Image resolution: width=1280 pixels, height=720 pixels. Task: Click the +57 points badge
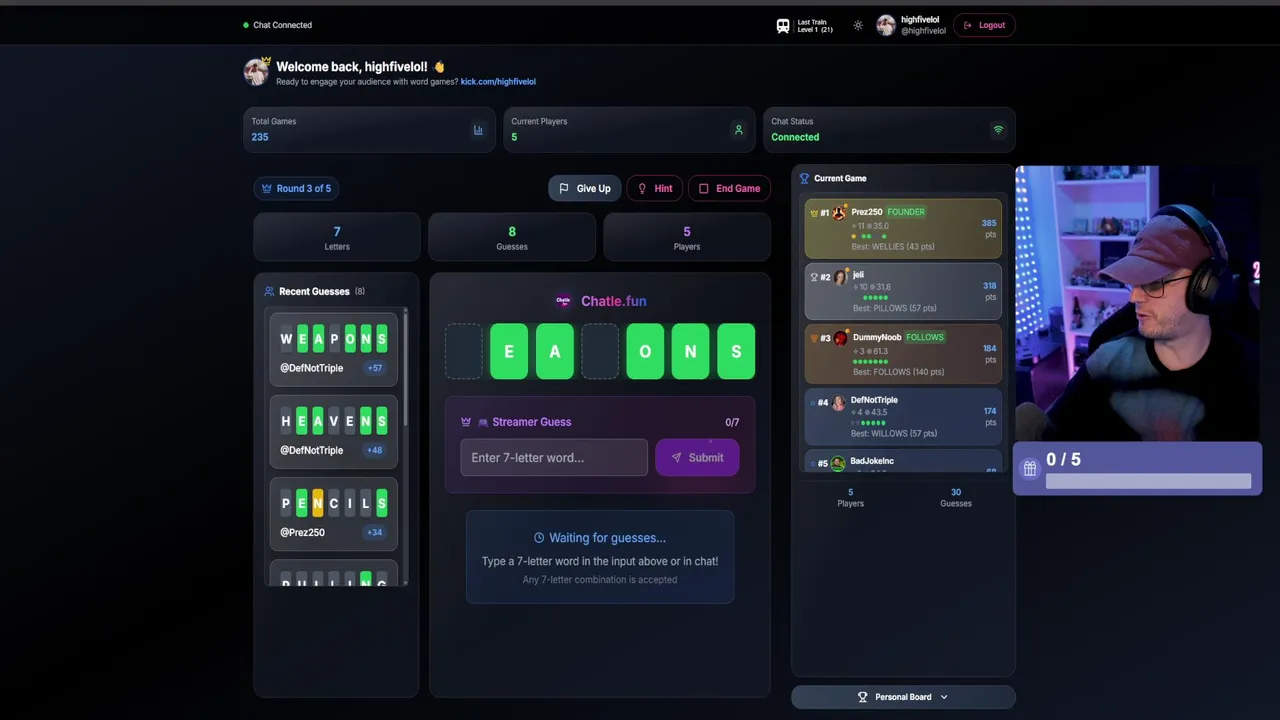coord(375,368)
